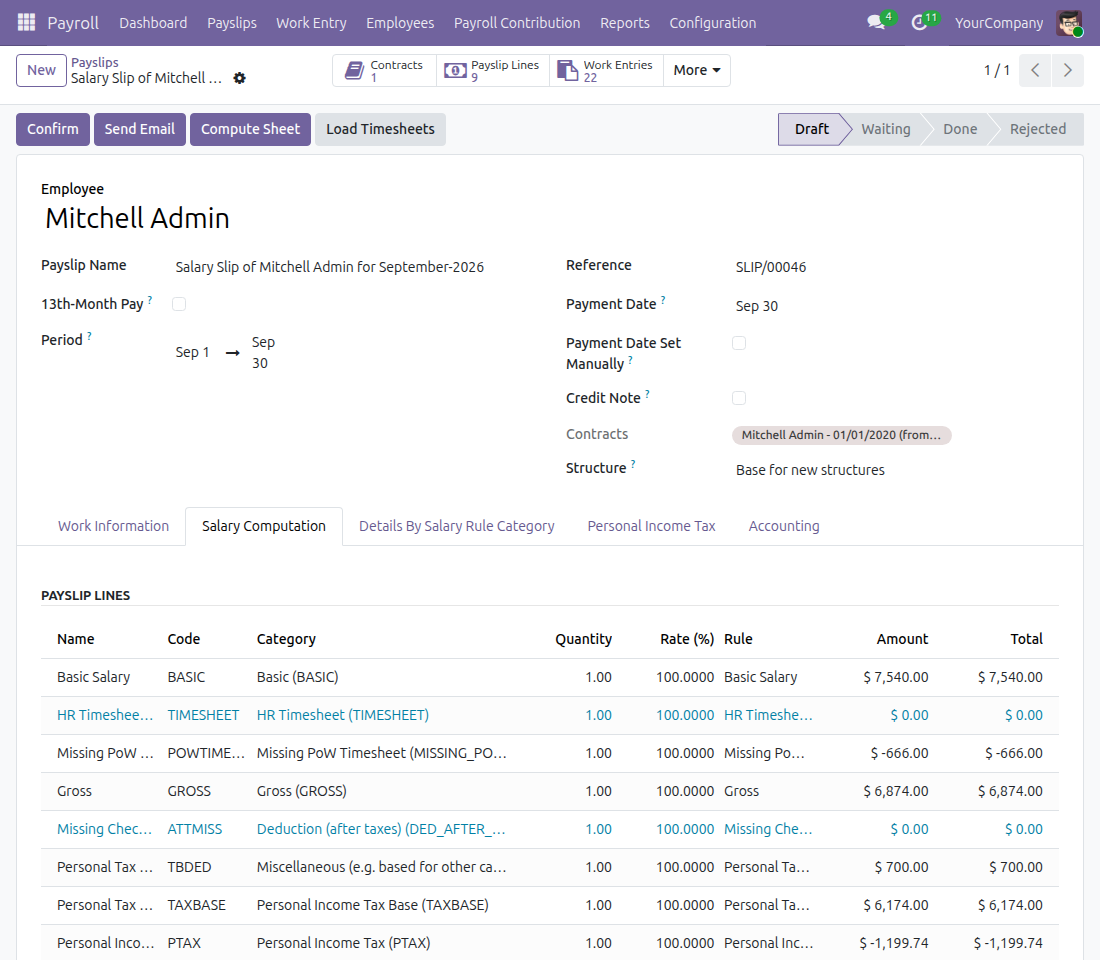Image resolution: width=1100 pixels, height=960 pixels.
Task: Open the Work Entries smart button
Action: point(606,70)
